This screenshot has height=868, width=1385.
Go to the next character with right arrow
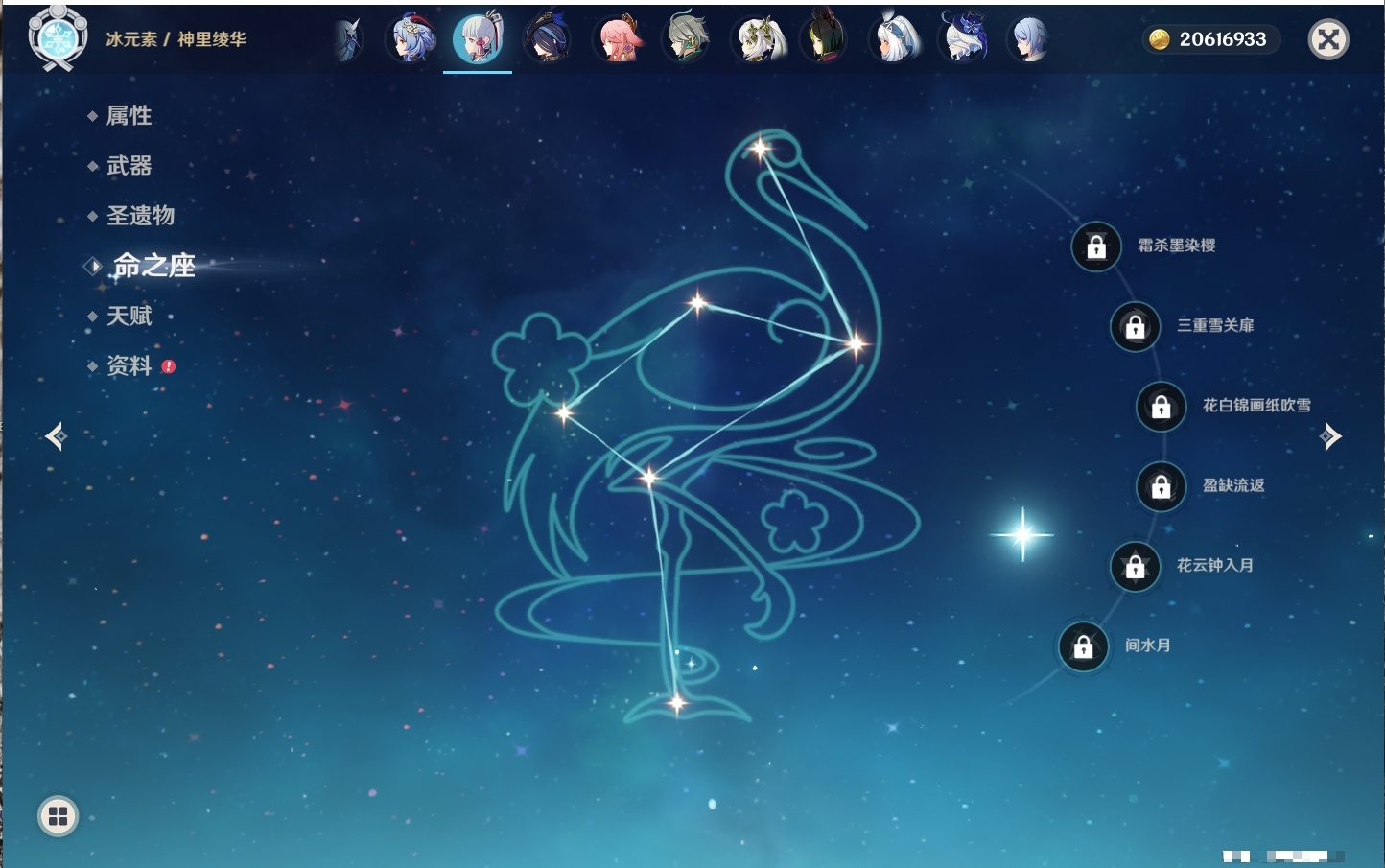[x=1330, y=436]
